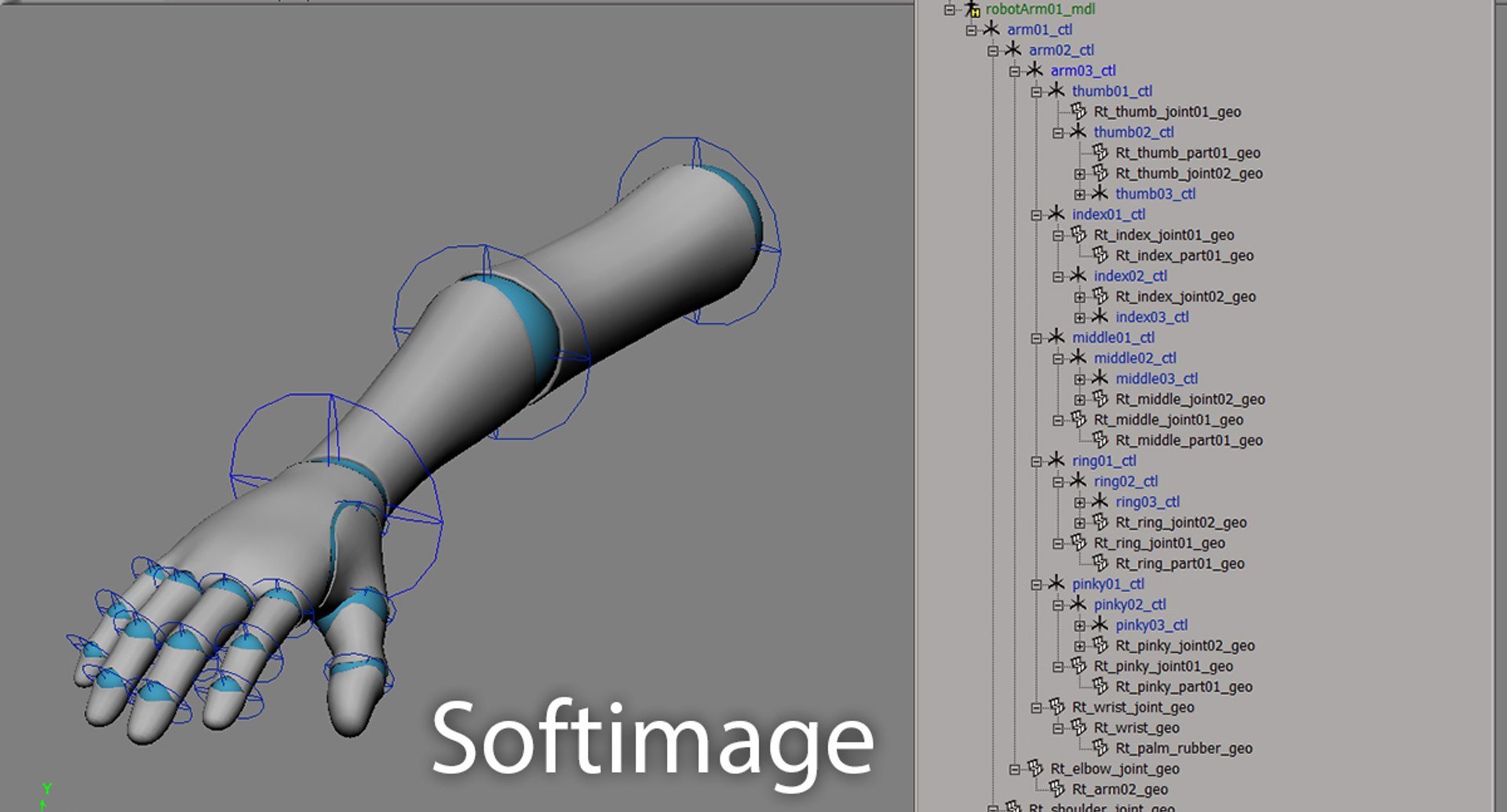Select the ring03_ctl label
Viewport: 1507px width, 812px height.
pos(1148,501)
